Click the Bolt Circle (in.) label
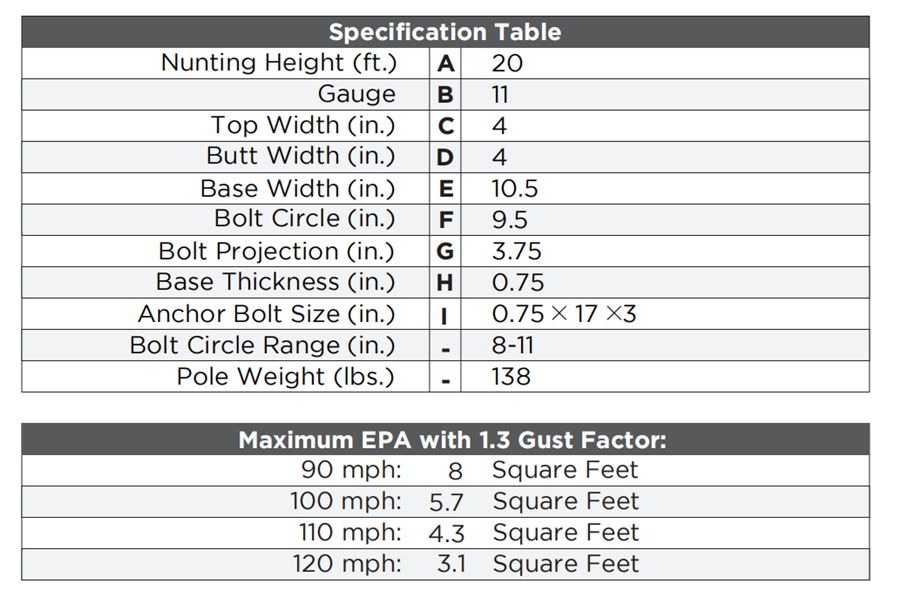Screen dimensions: 900x603 [305, 219]
